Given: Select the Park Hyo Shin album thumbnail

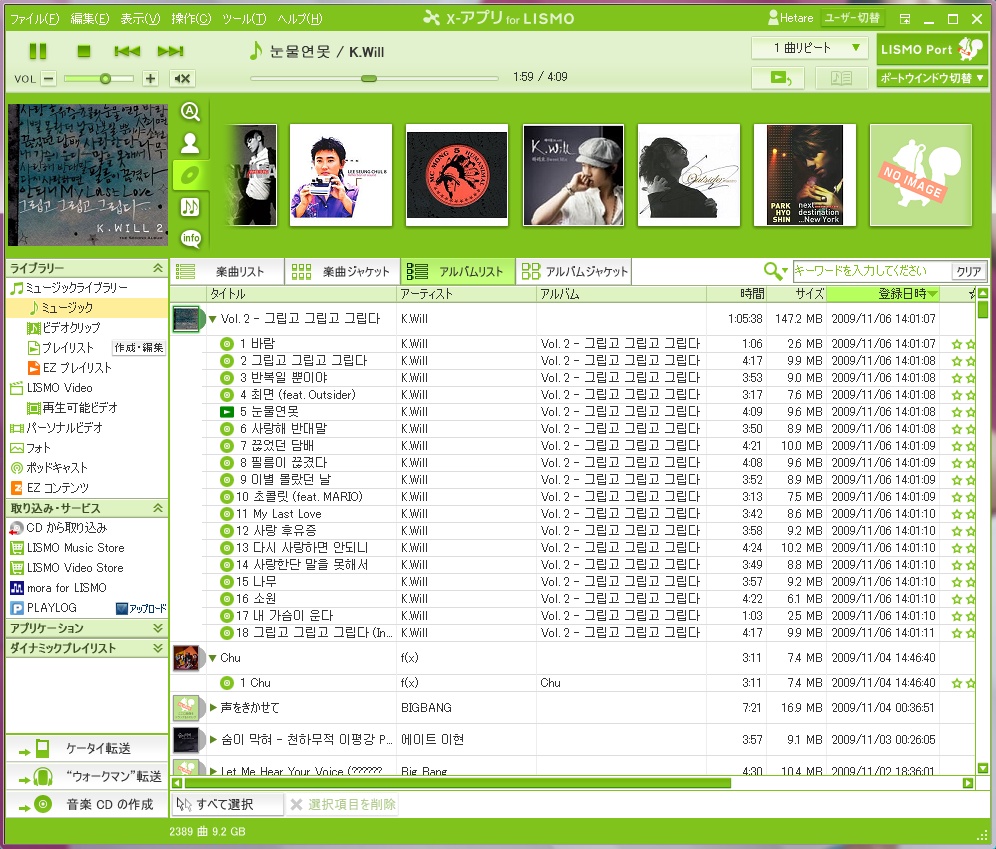Looking at the screenshot, I should pos(804,175).
